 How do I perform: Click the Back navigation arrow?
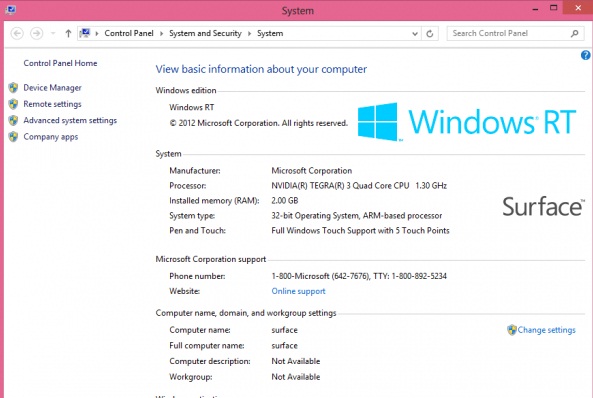pos(17,34)
